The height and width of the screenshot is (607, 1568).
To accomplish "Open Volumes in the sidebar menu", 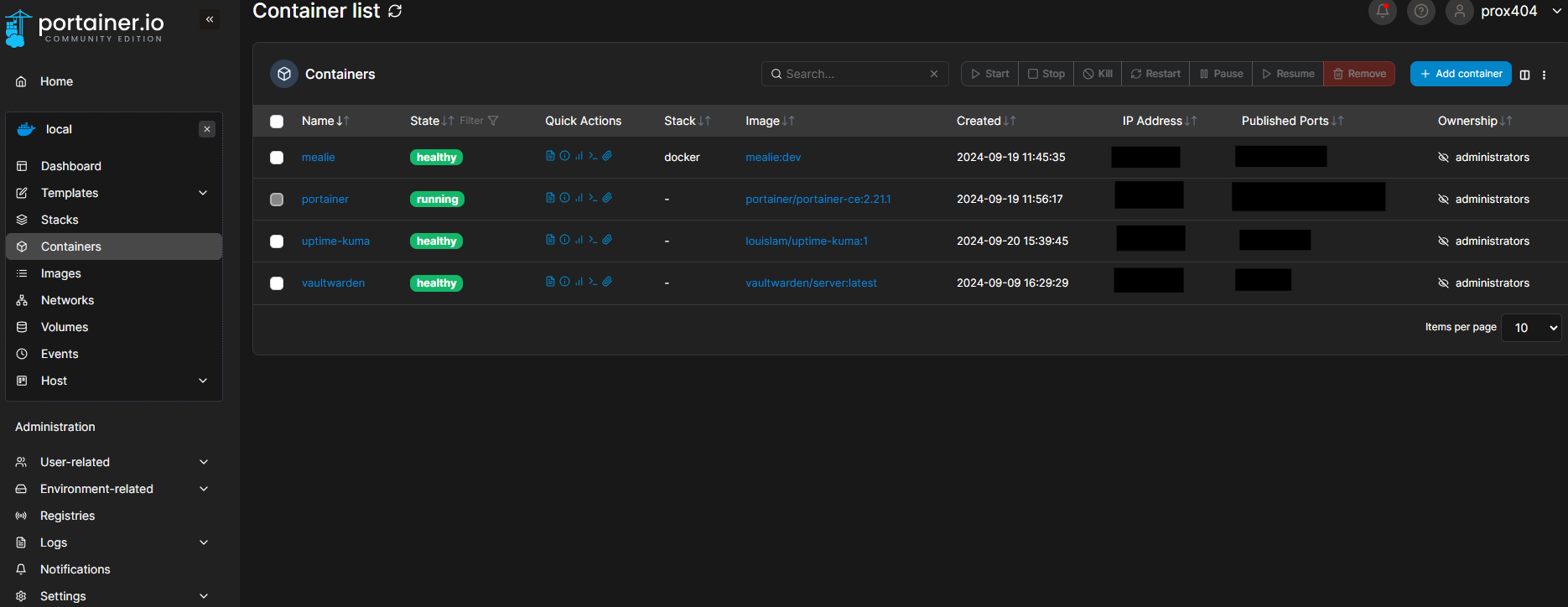I will 65,327.
